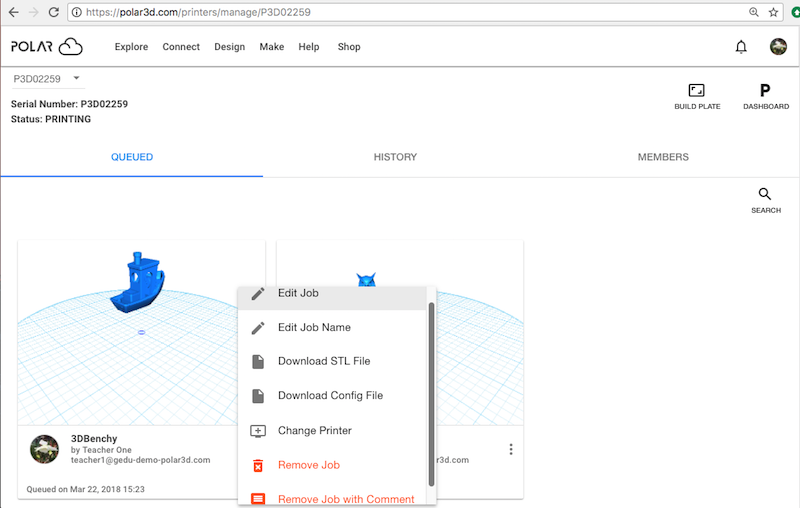Reload the page with refresh icon
Viewport: 800px width, 508px height.
click(x=54, y=12)
